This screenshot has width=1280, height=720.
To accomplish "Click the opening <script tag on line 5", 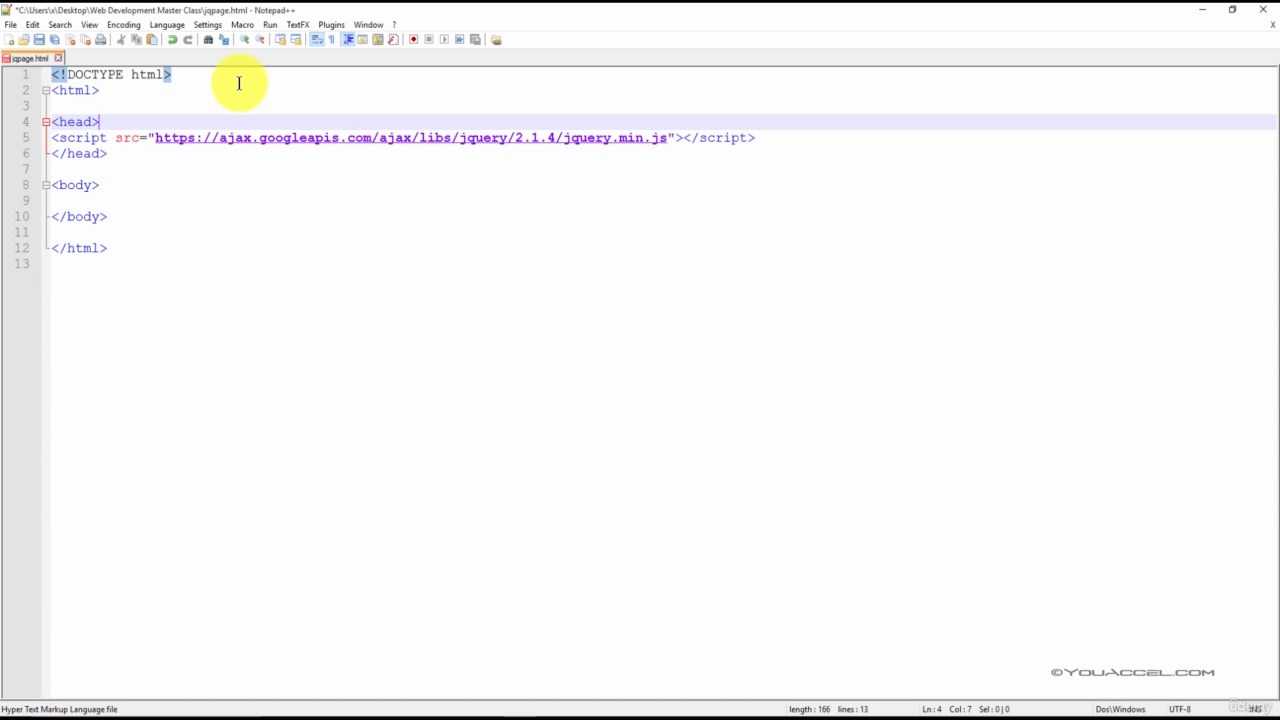I will pyautogui.click(x=79, y=138).
